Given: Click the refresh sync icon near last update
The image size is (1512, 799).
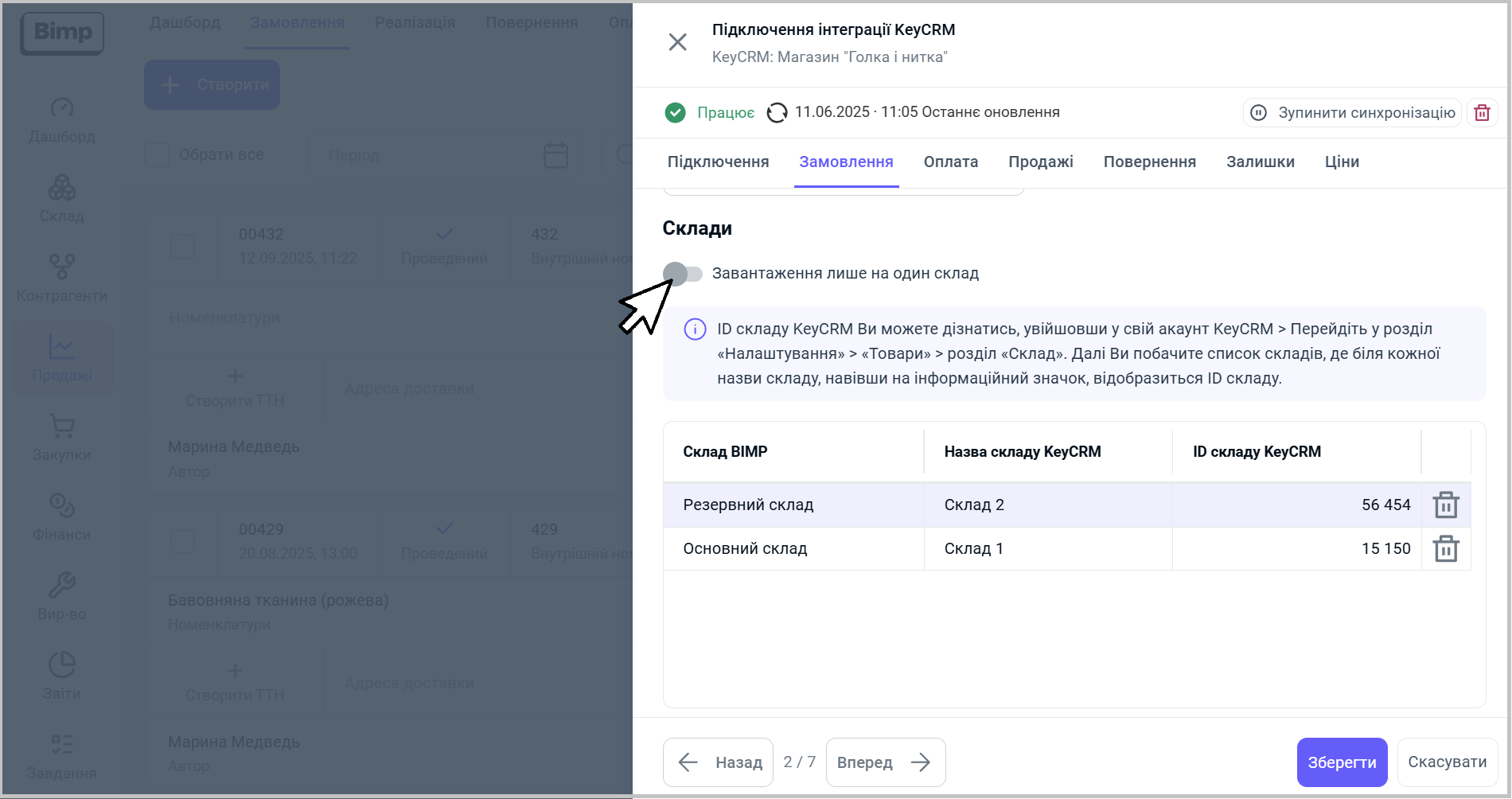Looking at the screenshot, I should 777,113.
